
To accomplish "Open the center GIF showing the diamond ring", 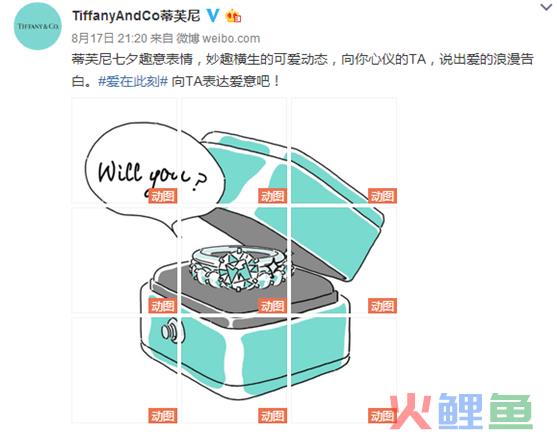I will [x=234, y=261].
